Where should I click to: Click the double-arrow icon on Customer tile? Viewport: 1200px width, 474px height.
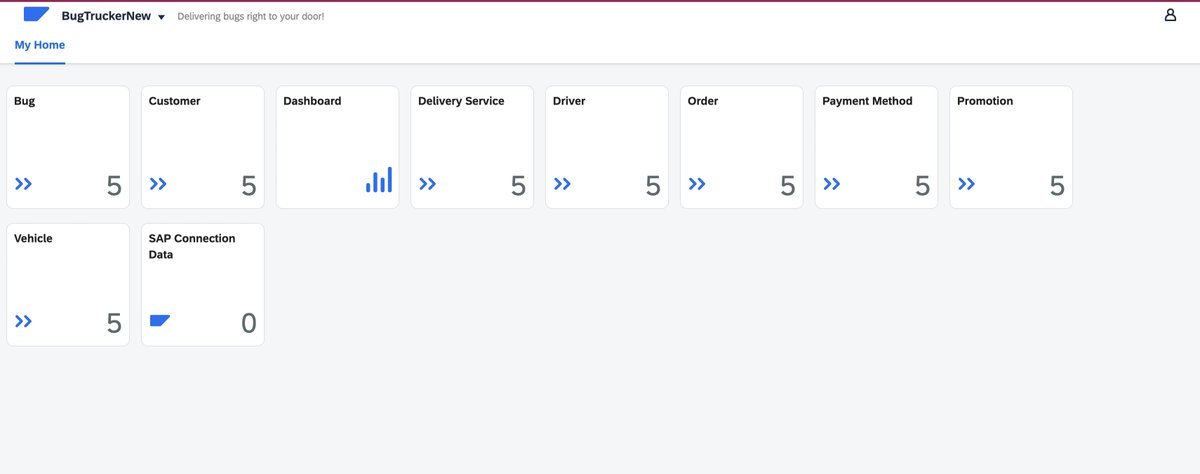click(x=158, y=184)
